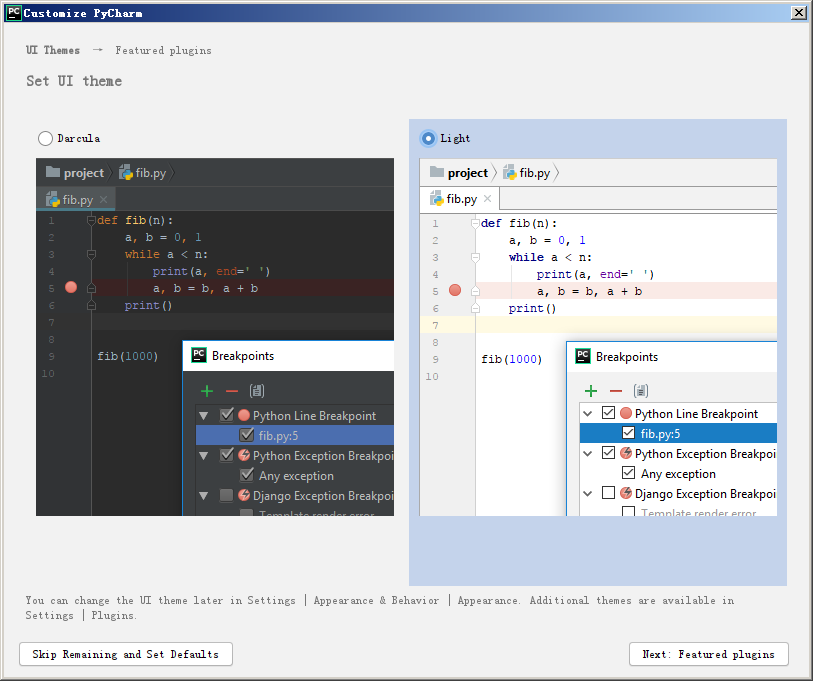813x681 pixels.
Task: Select the fib.py tab in Darcula preview
Action: pos(76,199)
